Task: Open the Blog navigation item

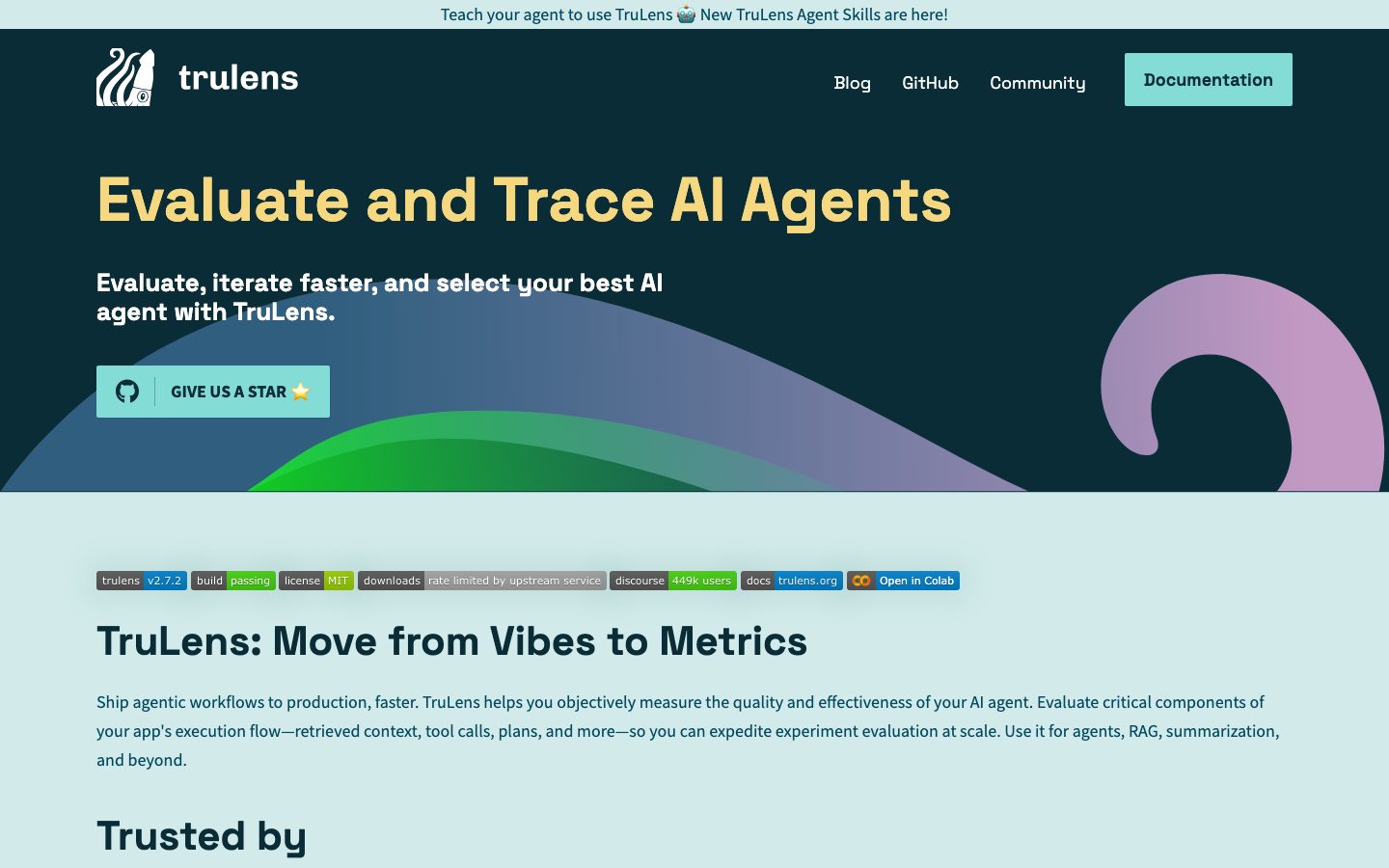Action: coord(852,83)
